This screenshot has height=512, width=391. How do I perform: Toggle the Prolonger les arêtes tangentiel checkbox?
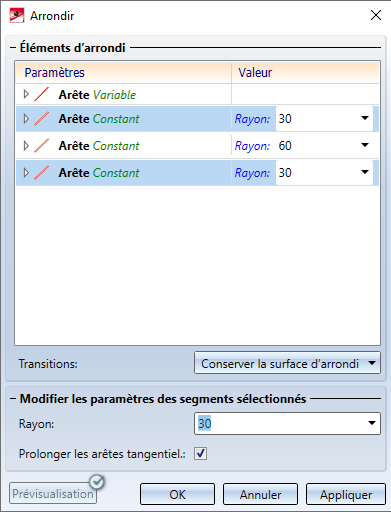coord(200,453)
